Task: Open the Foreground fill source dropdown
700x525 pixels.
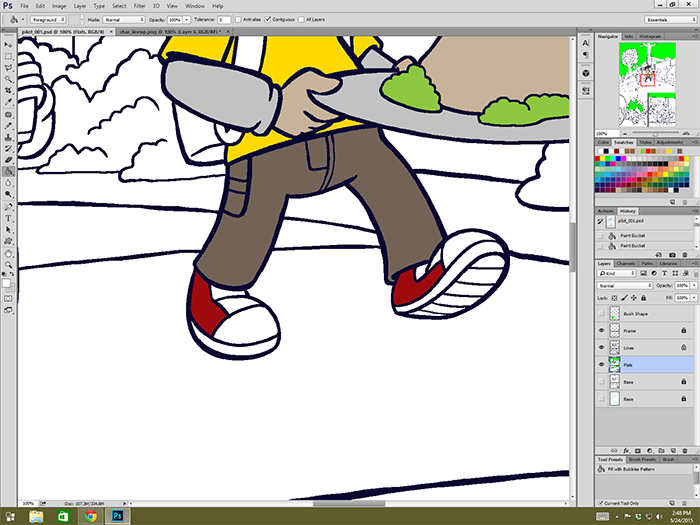Action: [48, 20]
